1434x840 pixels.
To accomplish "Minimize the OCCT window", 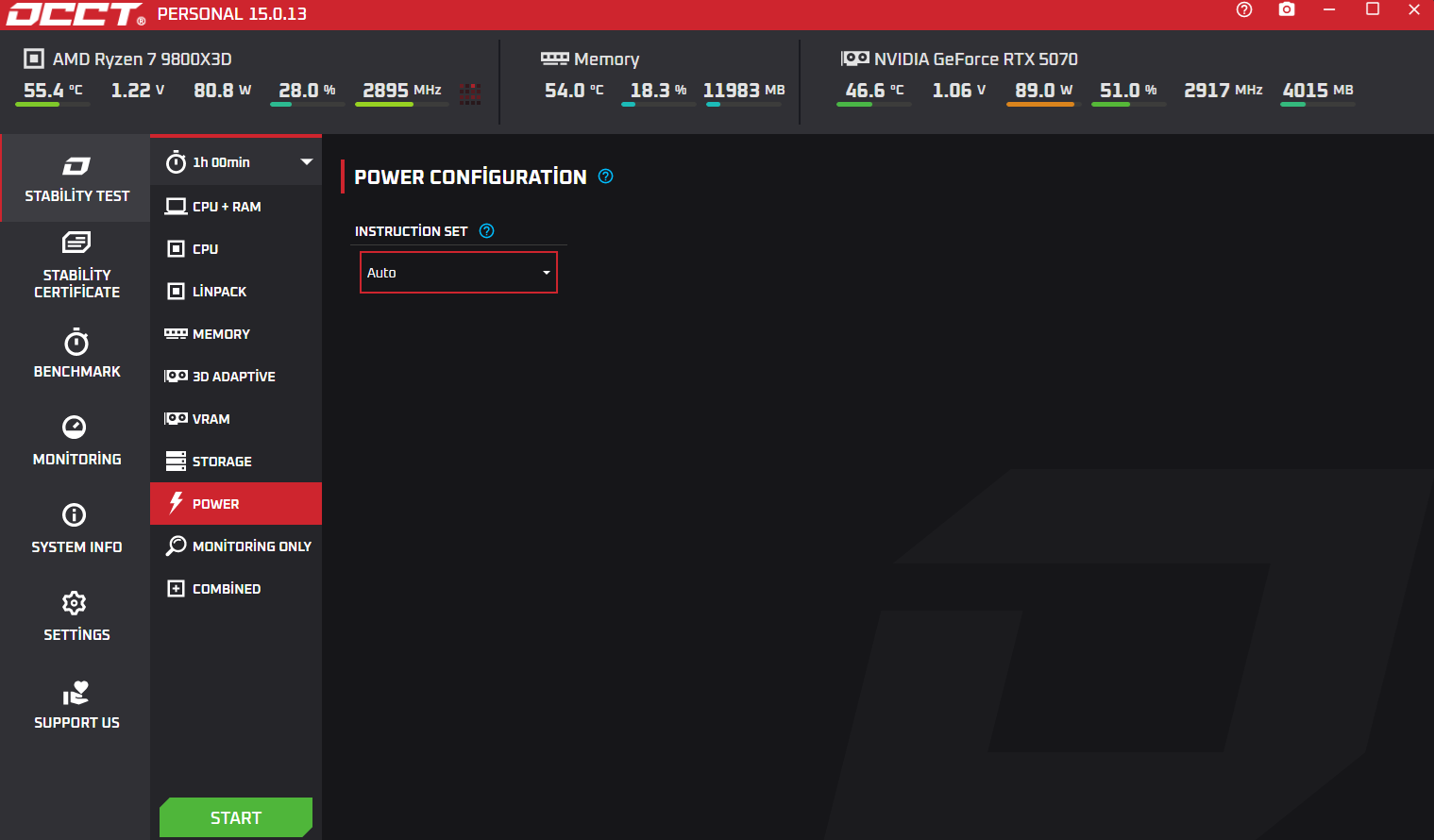I will tap(1329, 9).
